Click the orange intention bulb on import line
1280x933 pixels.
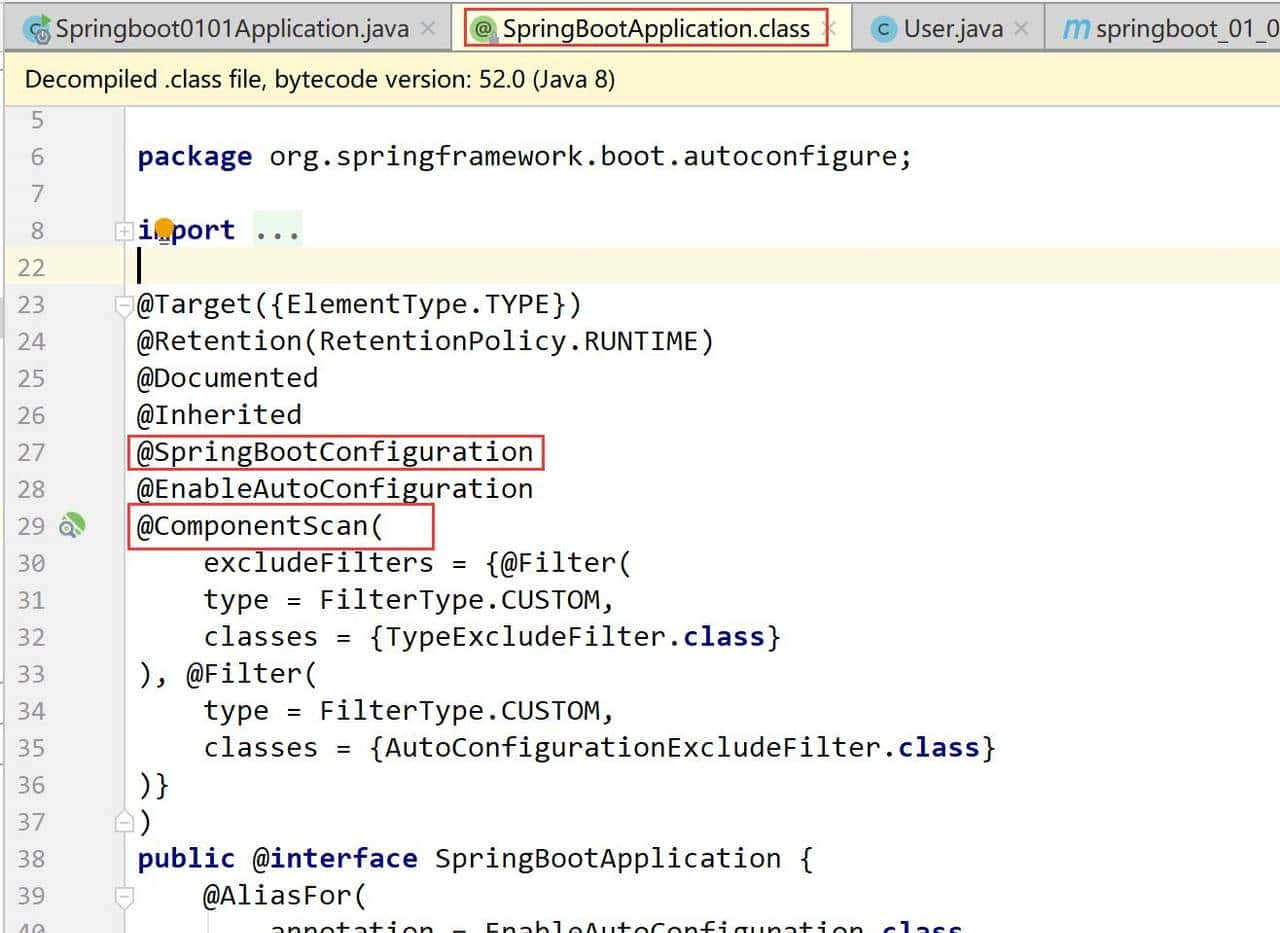tap(164, 229)
